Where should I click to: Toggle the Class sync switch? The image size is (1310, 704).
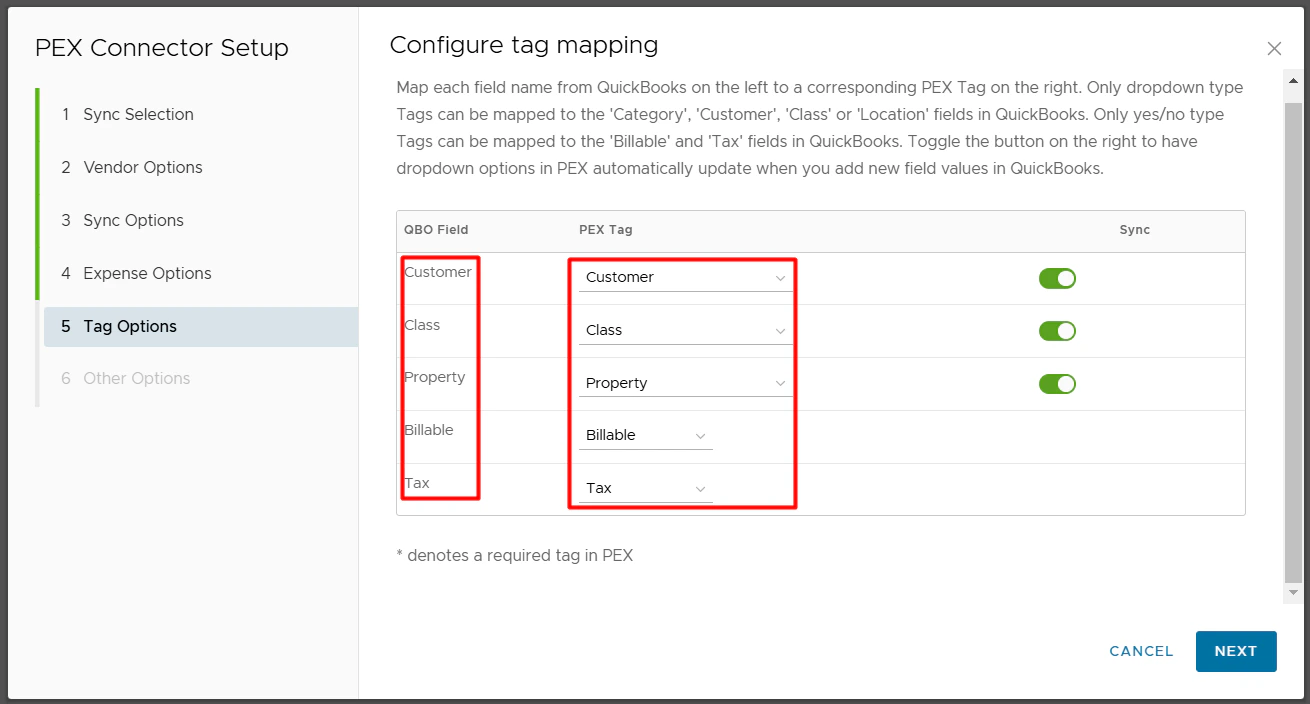1057,331
